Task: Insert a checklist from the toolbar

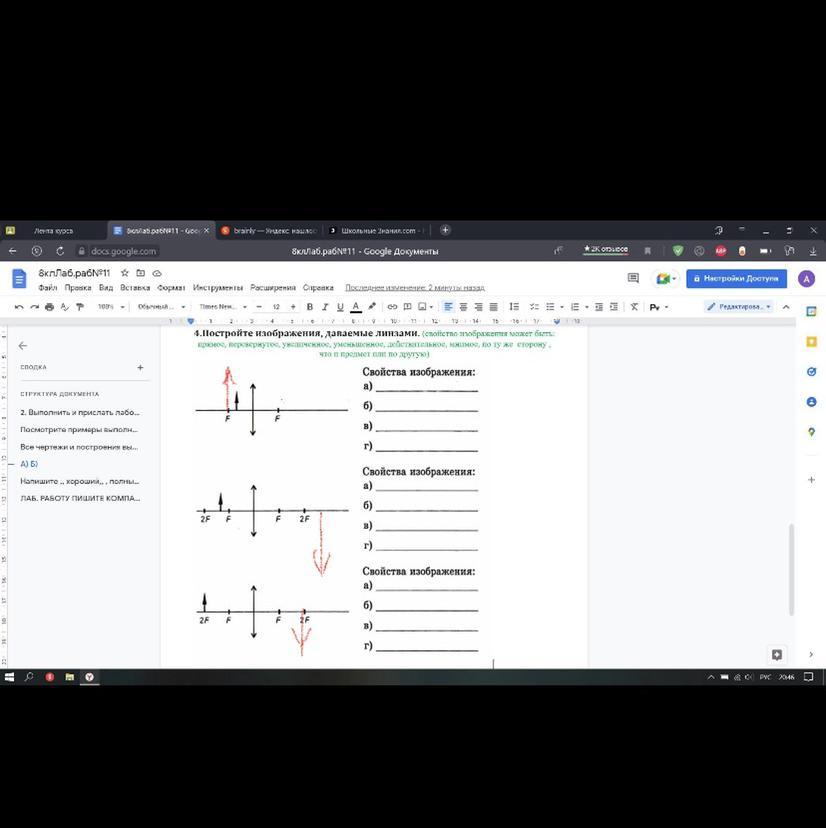Action: tap(534, 307)
